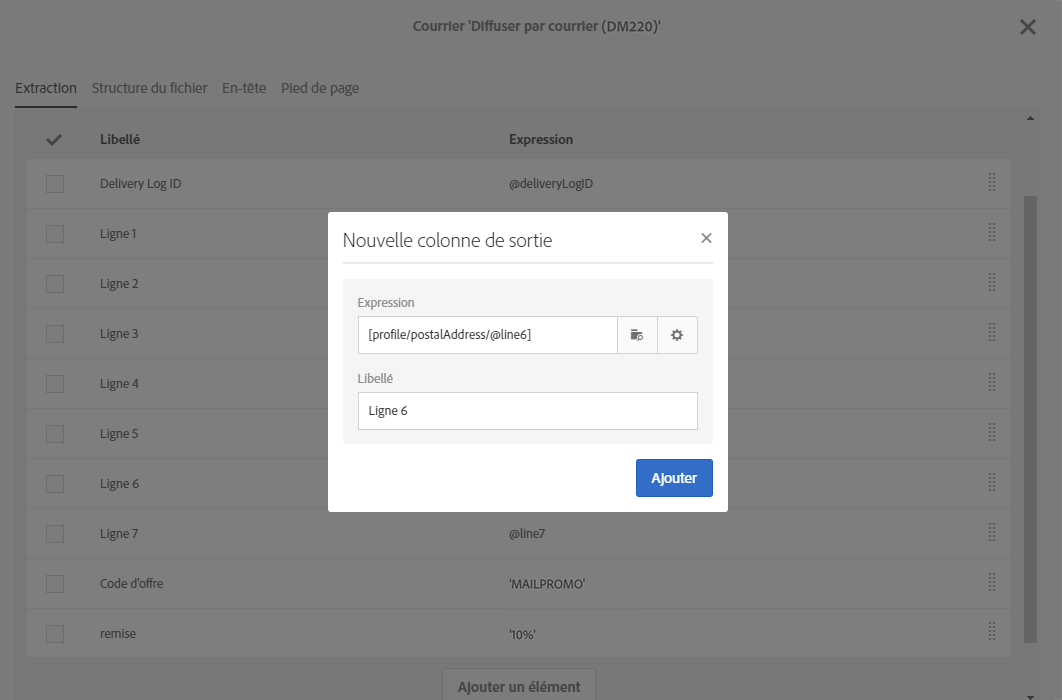This screenshot has width=1062, height=700.
Task: Click the Libellé column header
Action: click(120, 139)
